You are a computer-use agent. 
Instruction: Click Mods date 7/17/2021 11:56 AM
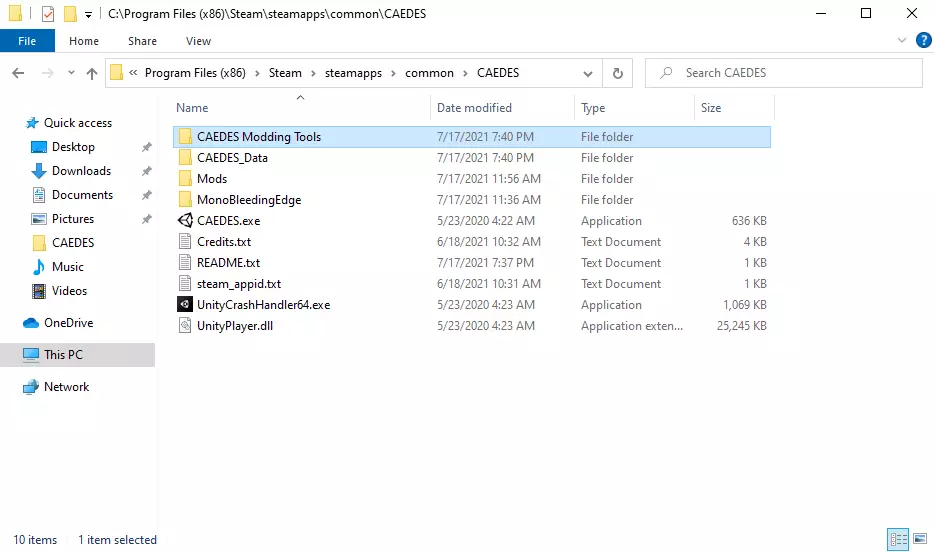(488, 179)
